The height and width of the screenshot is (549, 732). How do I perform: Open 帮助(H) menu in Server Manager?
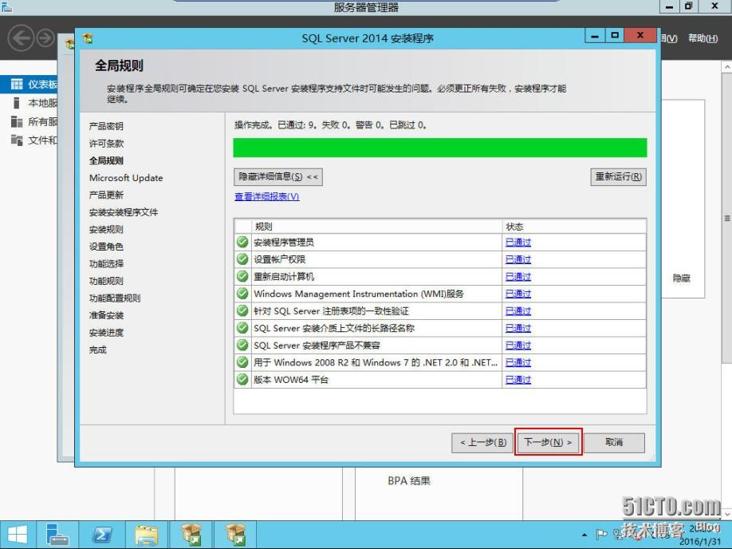pos(703,38)
